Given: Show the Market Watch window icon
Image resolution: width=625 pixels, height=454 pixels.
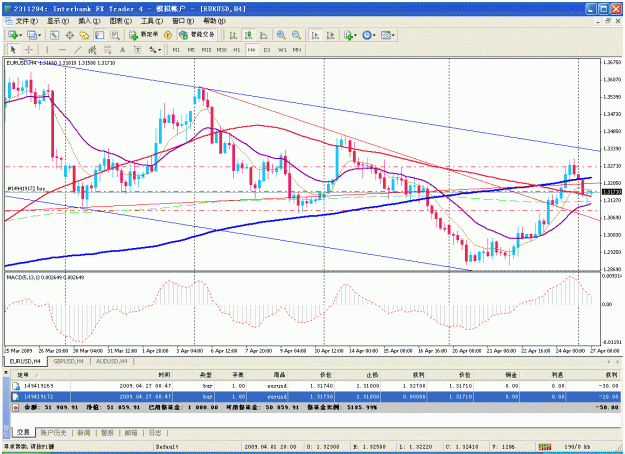Looking at the screenshot, I should (x=55, y=35).
